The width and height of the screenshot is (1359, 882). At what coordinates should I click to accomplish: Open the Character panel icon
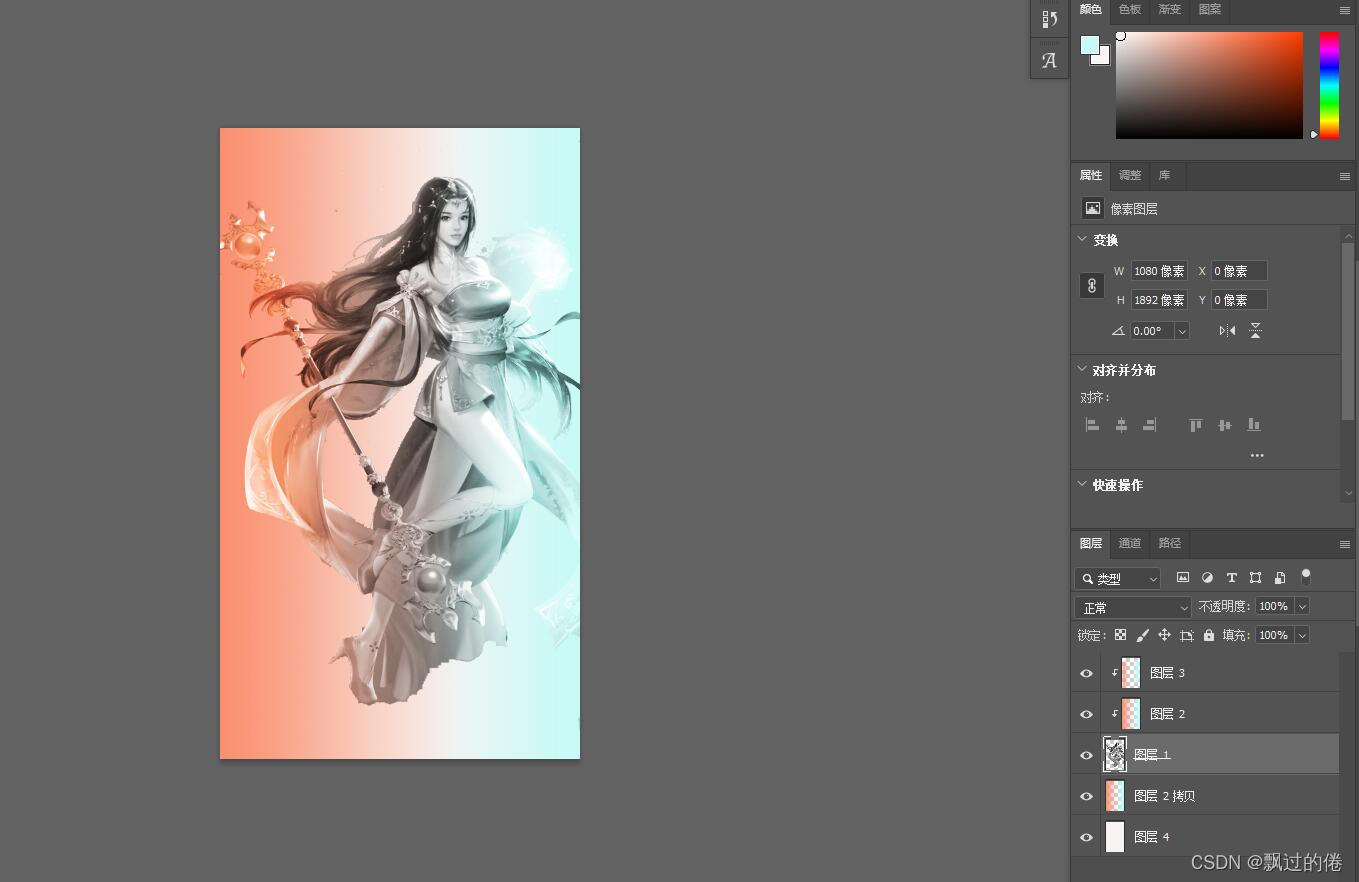point(1049,60)
